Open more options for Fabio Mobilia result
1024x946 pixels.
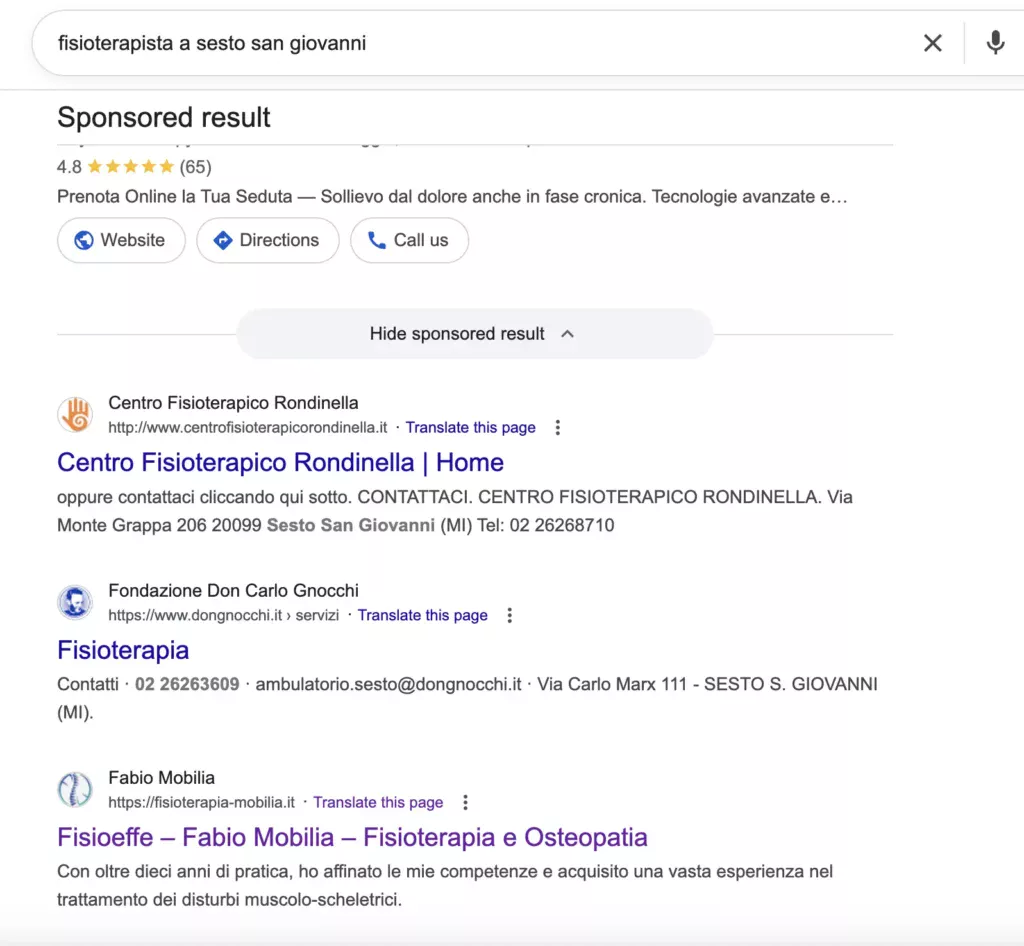[x=465, y=802]
